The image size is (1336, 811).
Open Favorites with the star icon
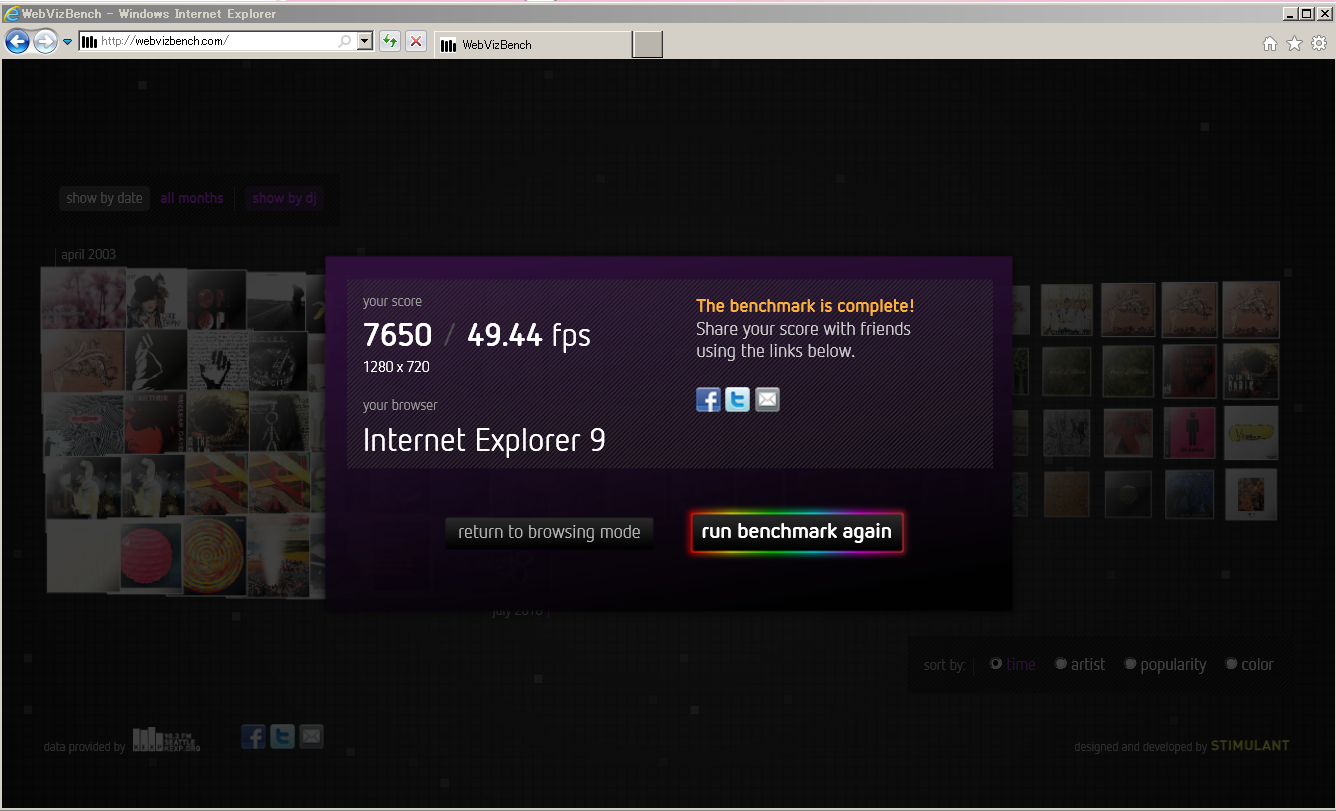click(1294, 43)
